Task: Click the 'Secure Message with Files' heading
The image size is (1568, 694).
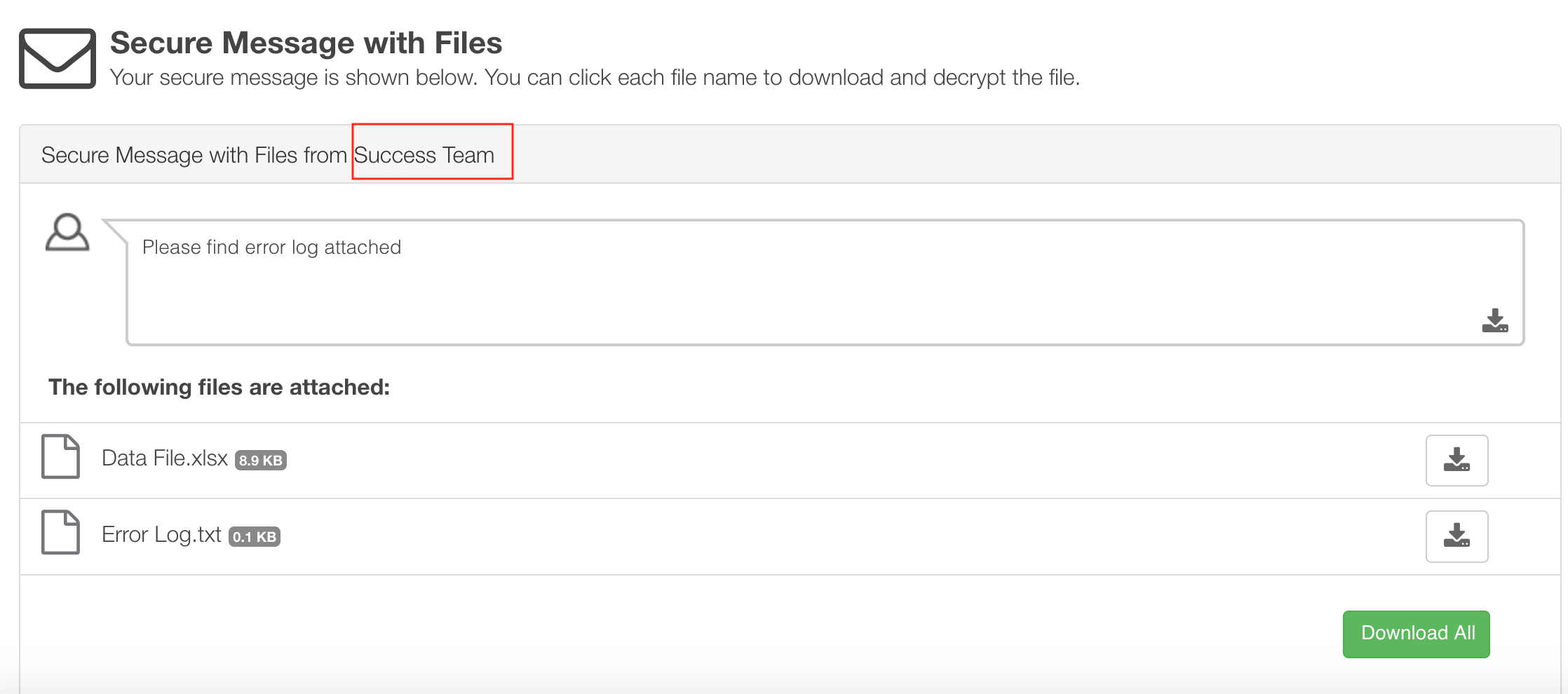Action: coord(306,43)
